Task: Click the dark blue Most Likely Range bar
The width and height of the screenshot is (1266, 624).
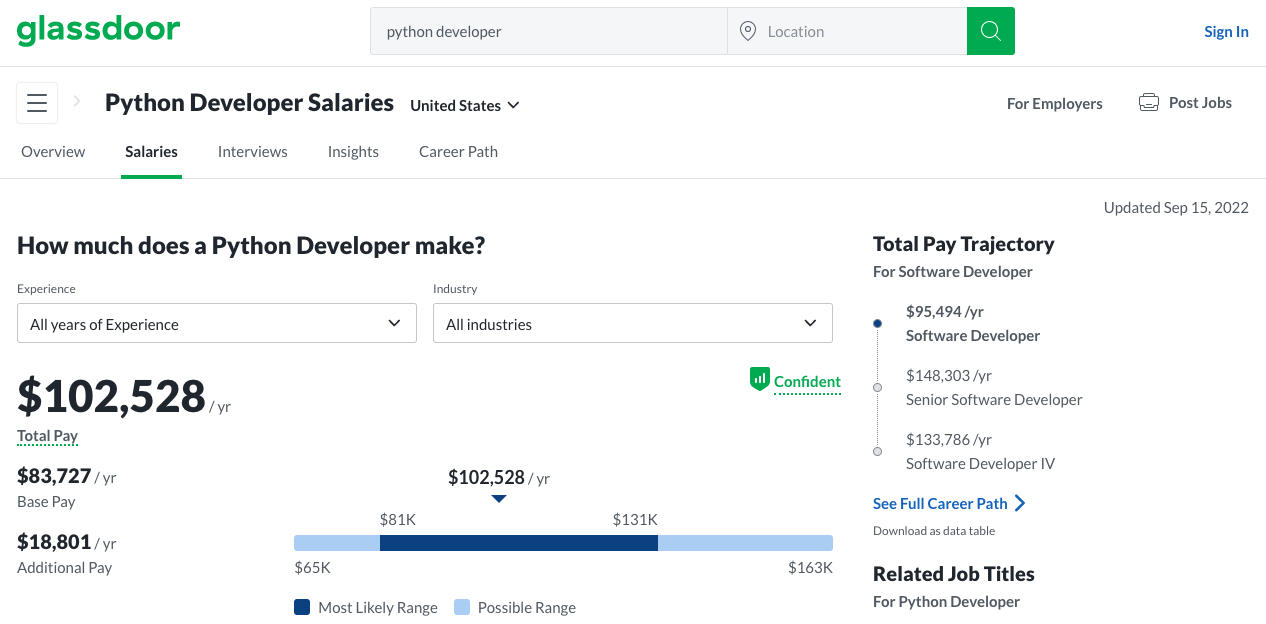Action: coord(519,543)
